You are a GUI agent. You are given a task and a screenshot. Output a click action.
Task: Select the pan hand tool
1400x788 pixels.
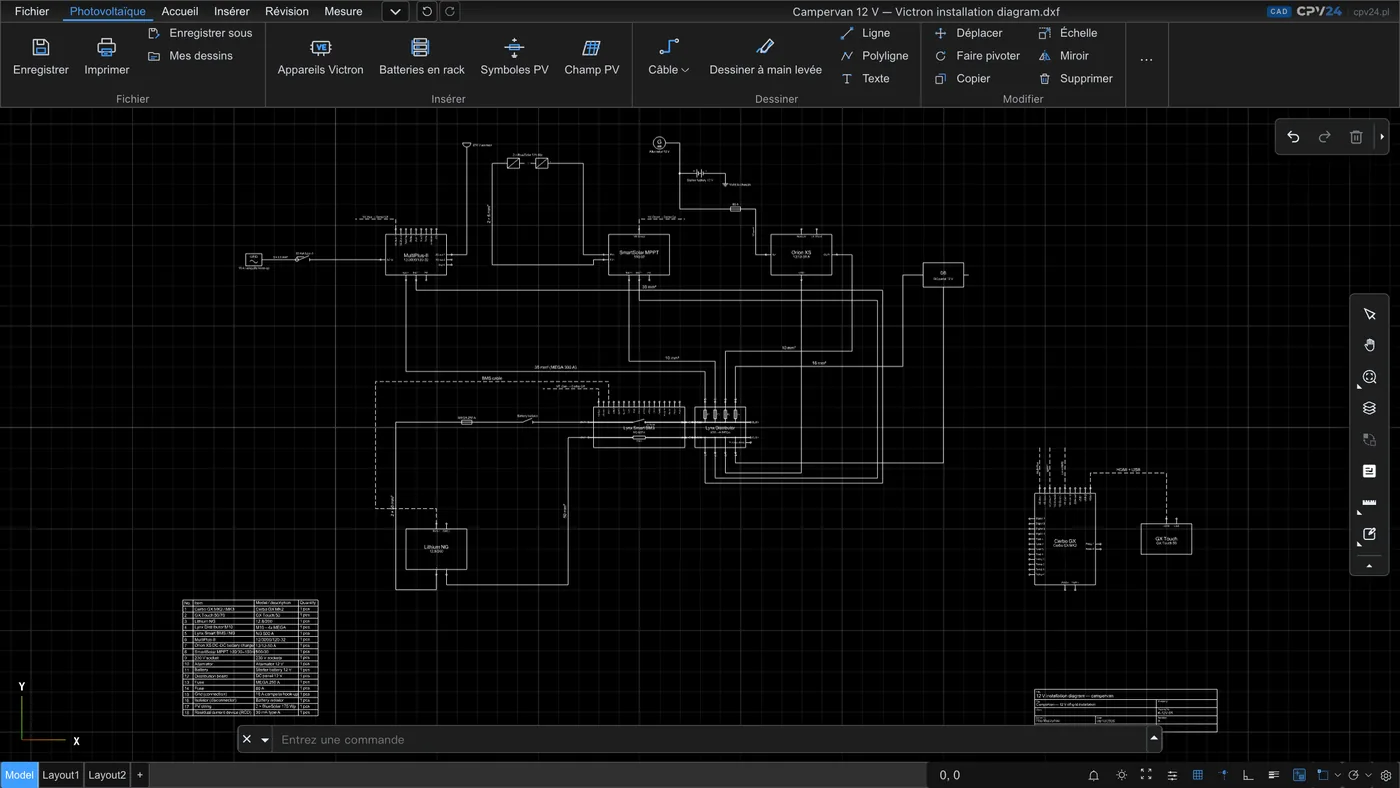coord(1369,345)
